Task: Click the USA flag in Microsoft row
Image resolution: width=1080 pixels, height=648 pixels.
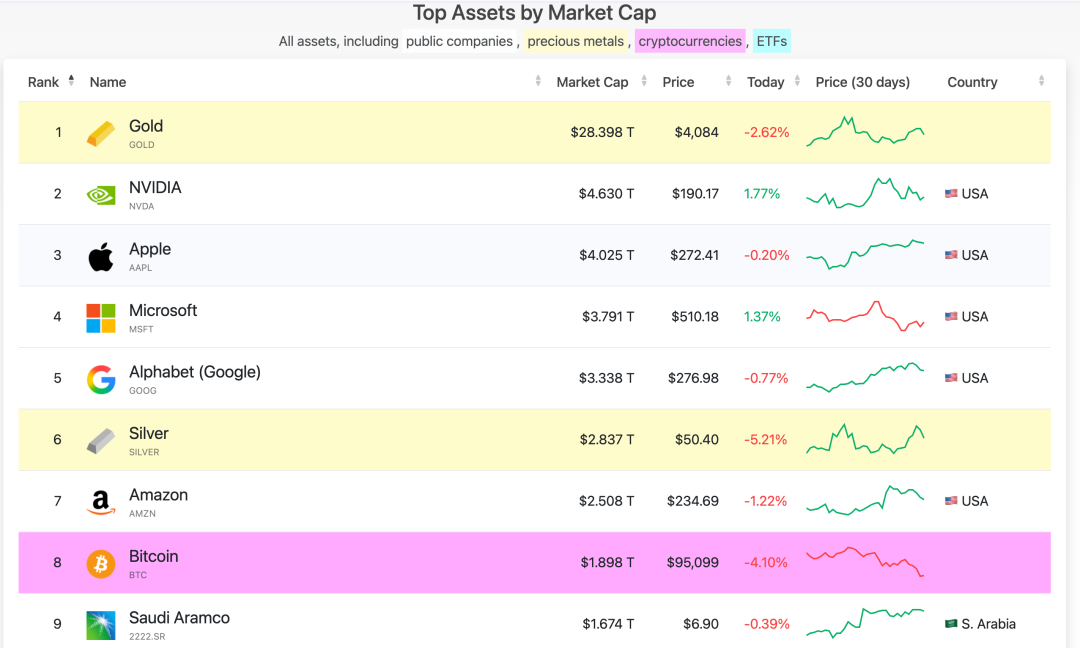Action: (x=951, y=317)
